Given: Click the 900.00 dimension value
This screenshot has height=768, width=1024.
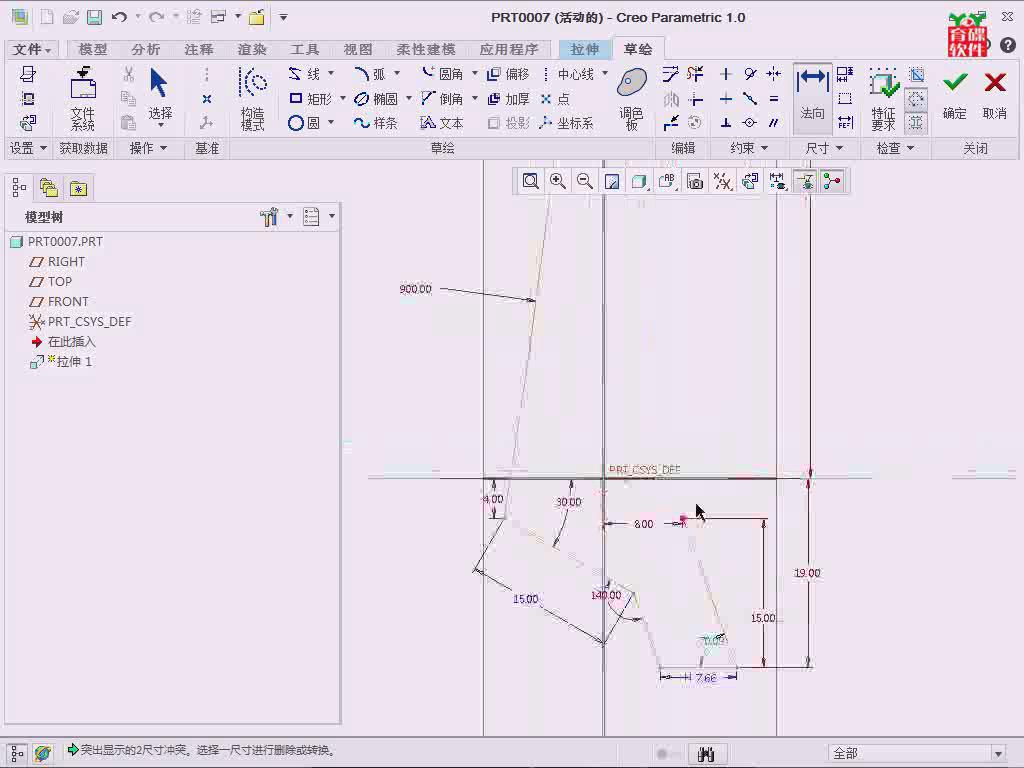Looking at the screenshot, I should click(415, 289).
